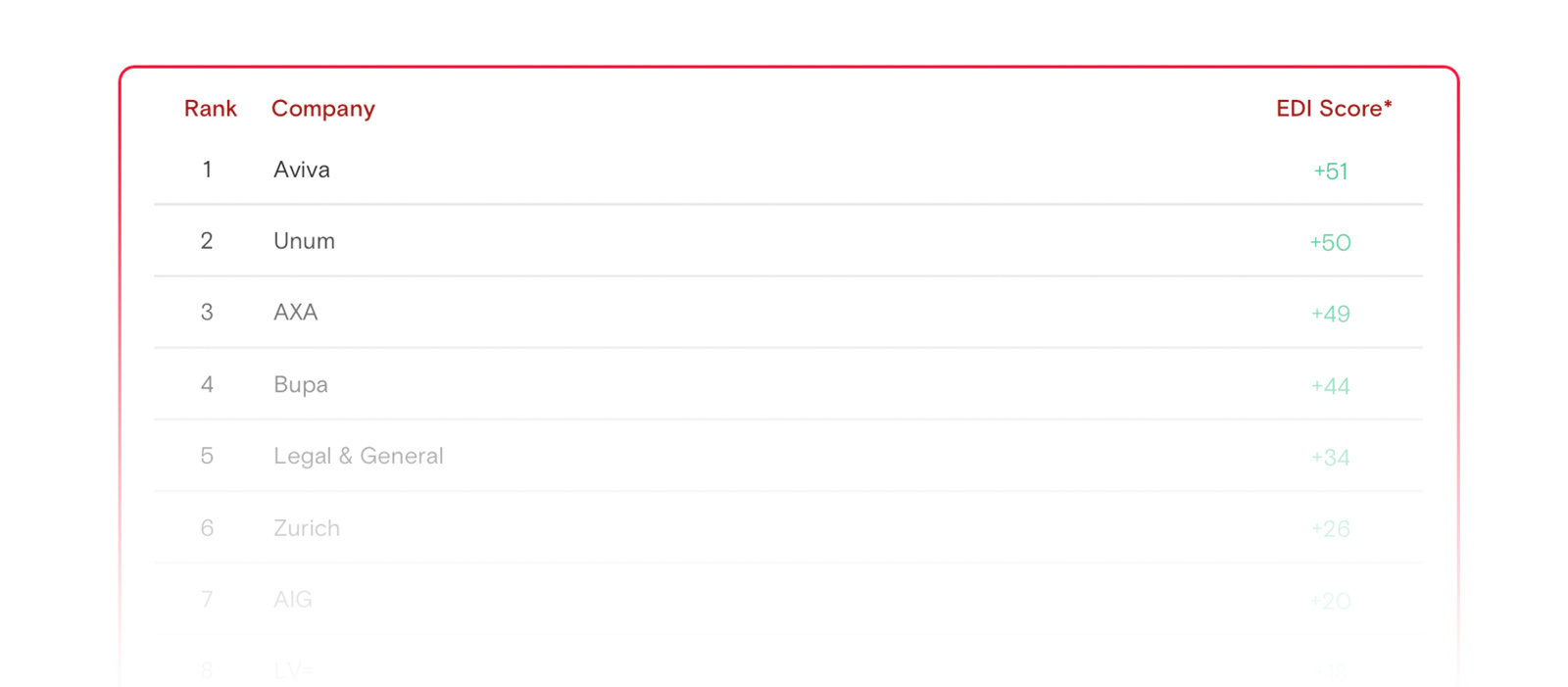Click rank number 2
Screen dimensions: 1568x687
click(x=207, y=241)
